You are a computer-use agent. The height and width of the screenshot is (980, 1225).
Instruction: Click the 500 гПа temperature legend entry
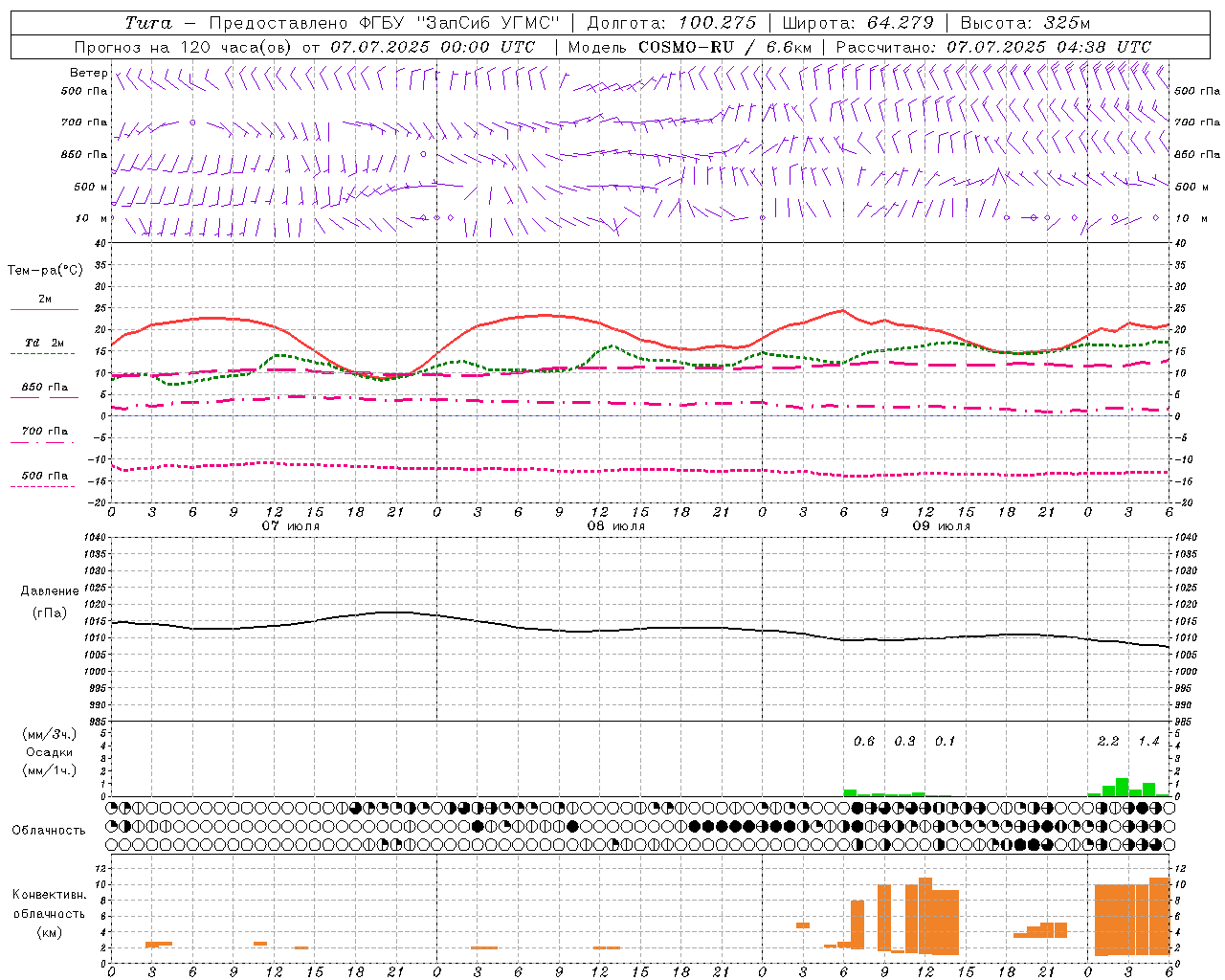45,476
